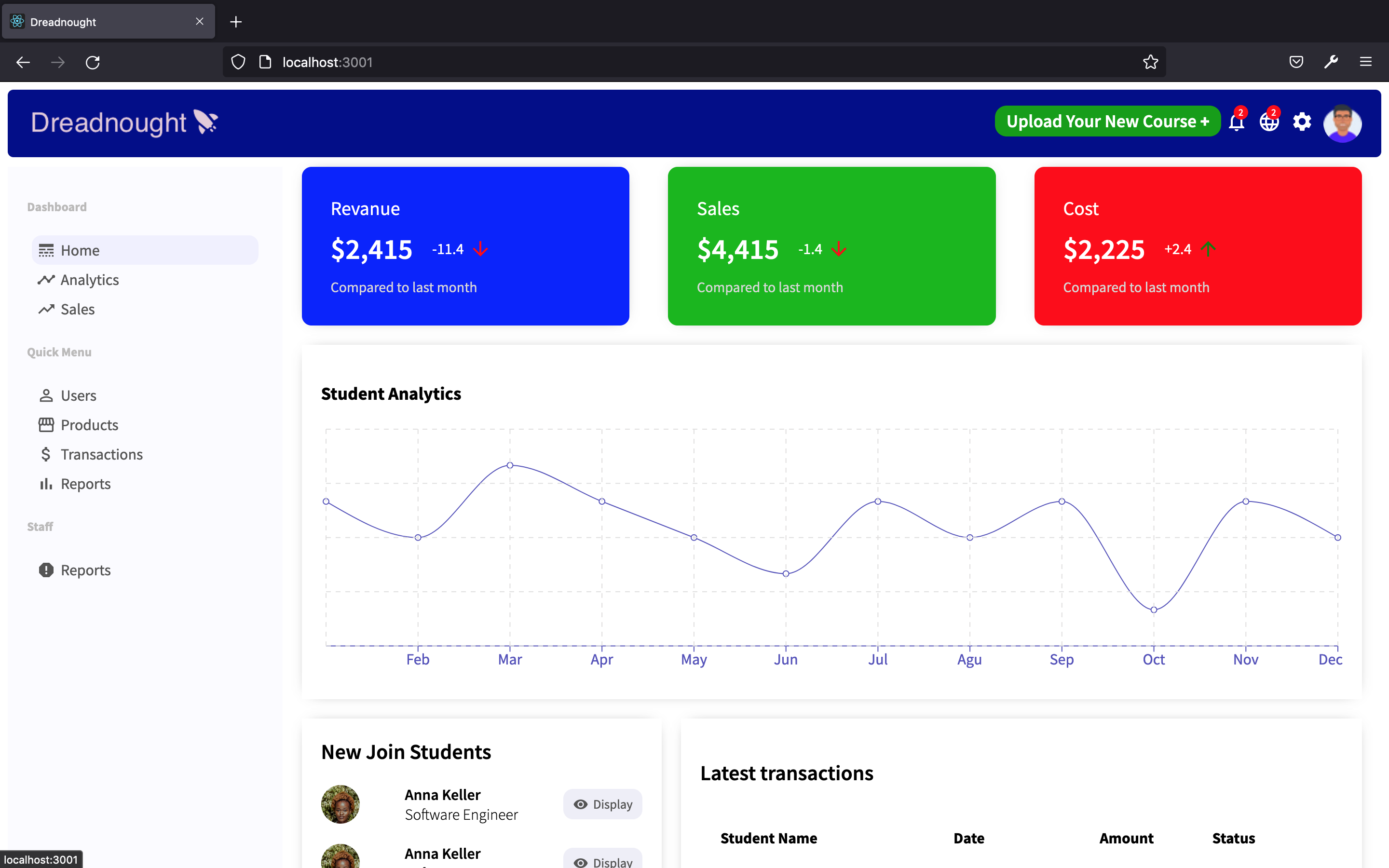Click the profile avatar in the top right
The image size is (1389, 868).
click(x=1343, y=123)
